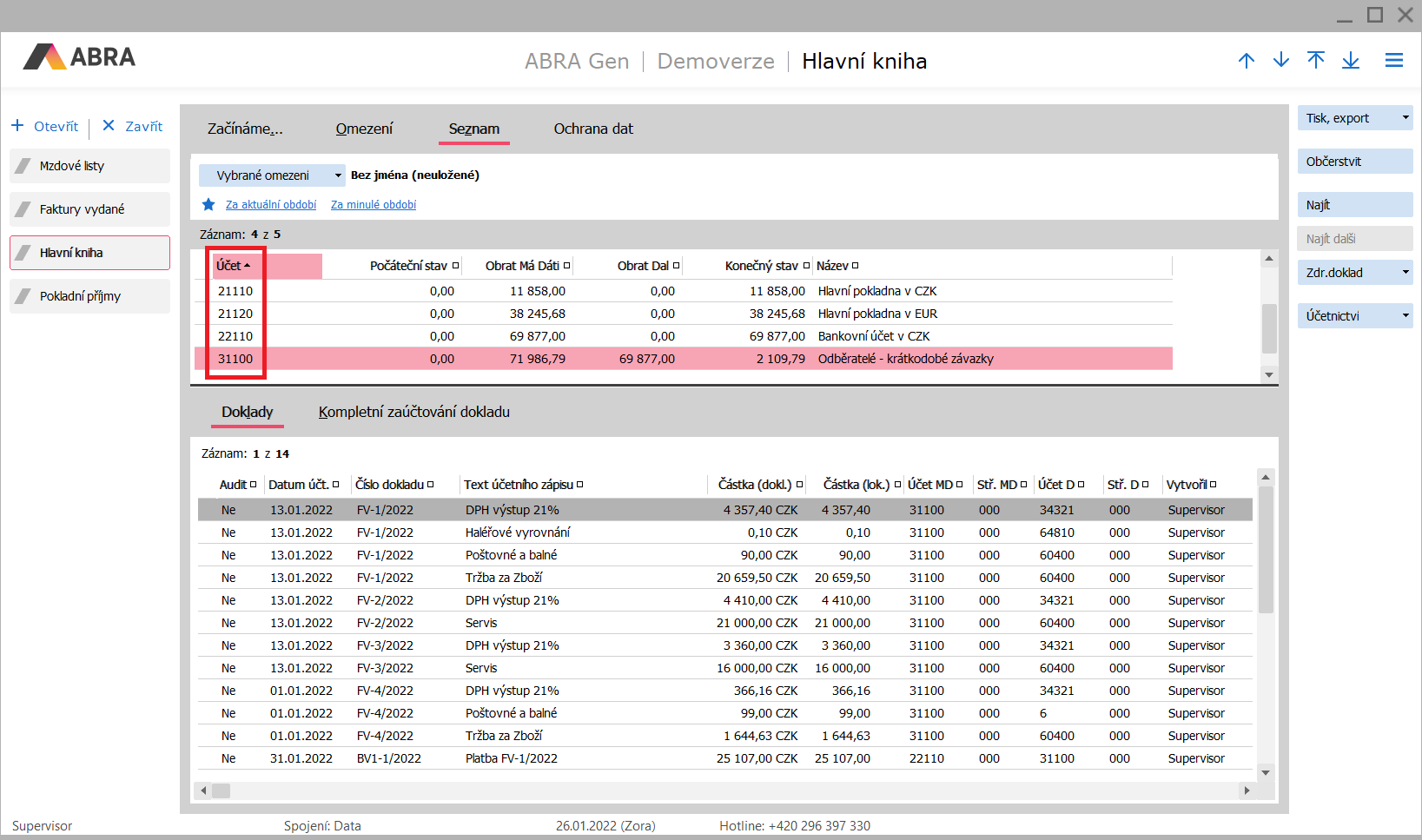Click the blue star favorites icon
The height and width of the screenshot is (840, 1422).
[x=208, y=204]
